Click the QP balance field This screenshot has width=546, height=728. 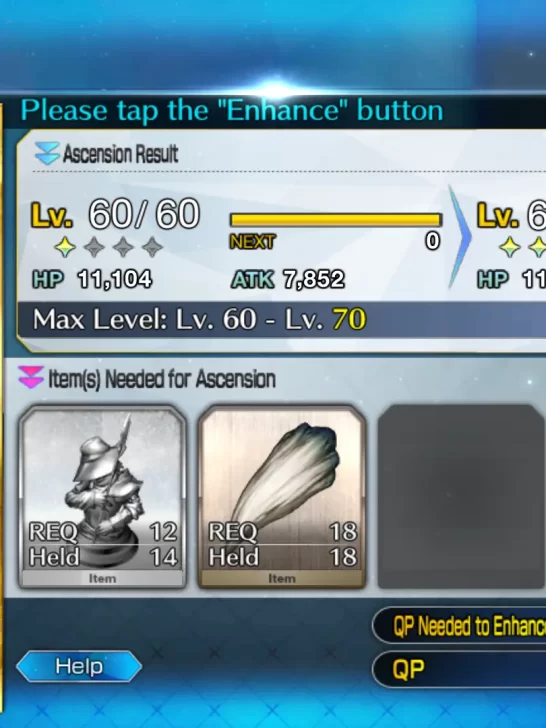point(459,669)
